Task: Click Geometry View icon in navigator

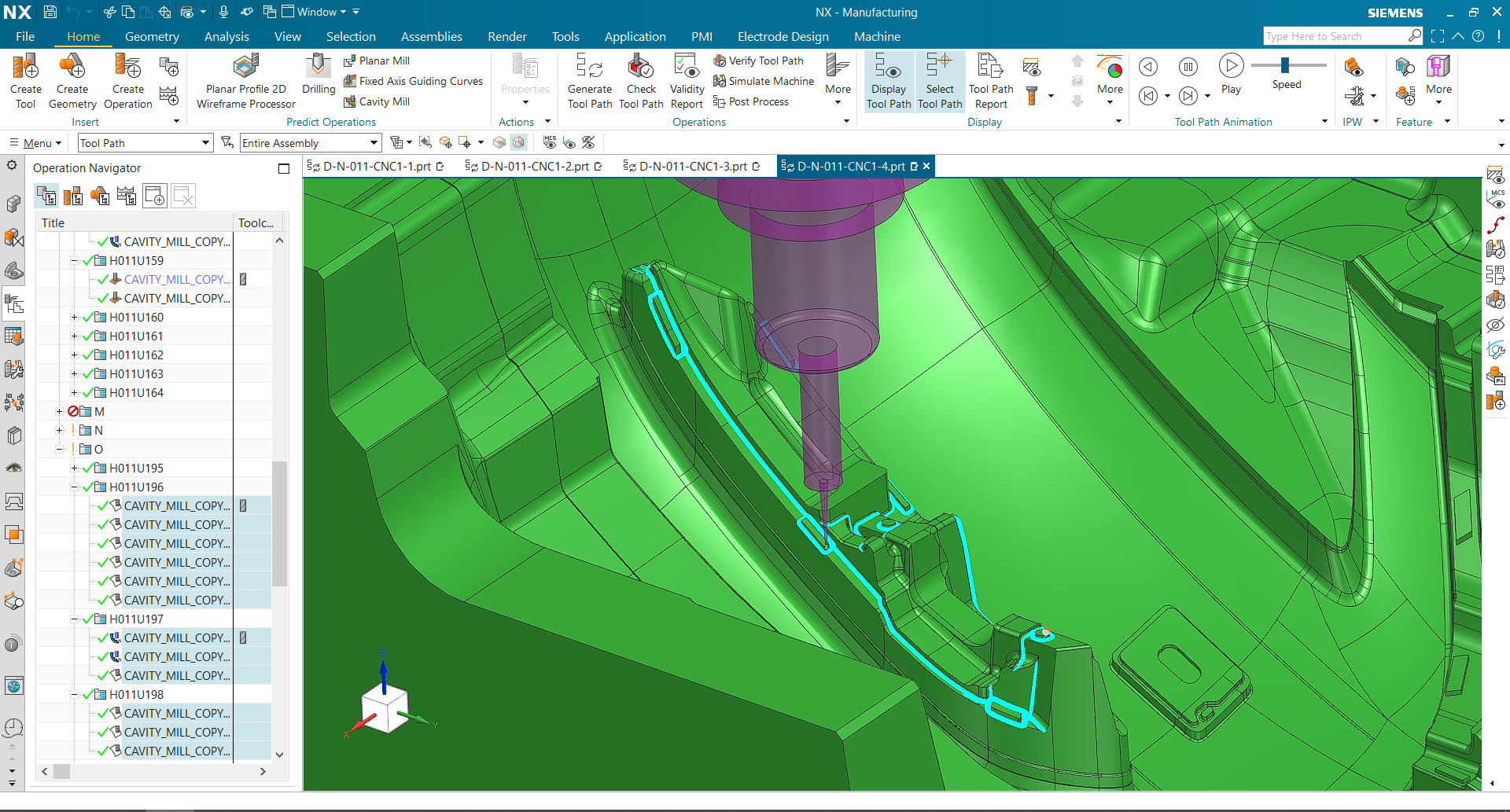Action: 100,196
